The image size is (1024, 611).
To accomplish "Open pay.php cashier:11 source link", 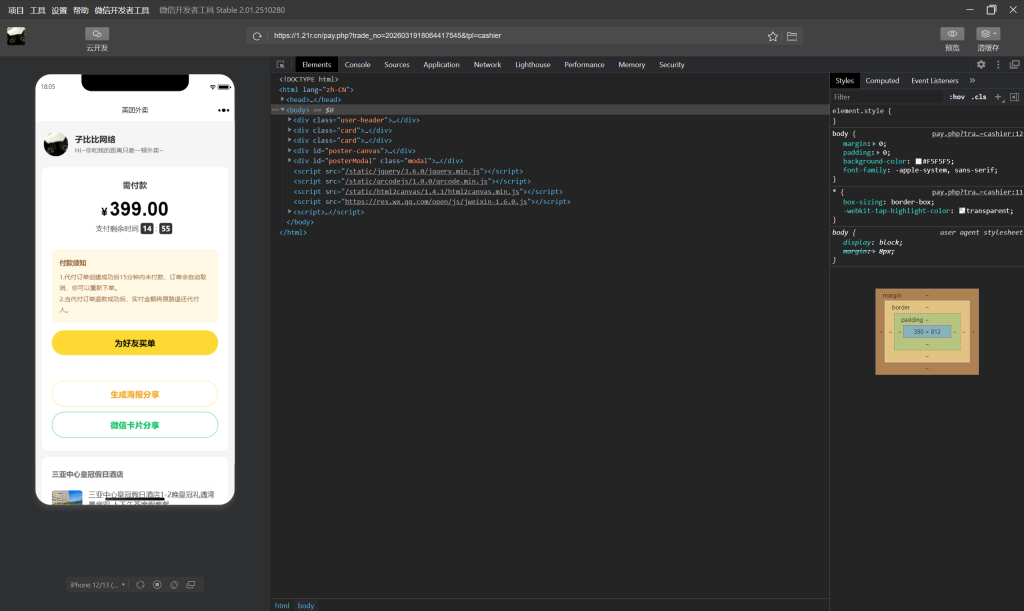I will [977, 193].
